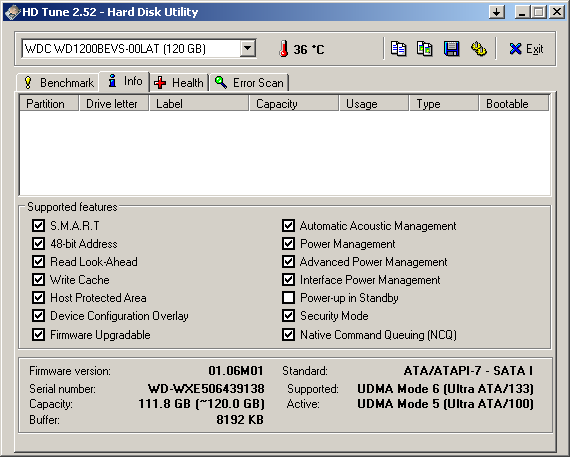The image size is (570, 457).
Task: Toggle the S.M.A.R.T checkbox
Action: coord(38,225)
